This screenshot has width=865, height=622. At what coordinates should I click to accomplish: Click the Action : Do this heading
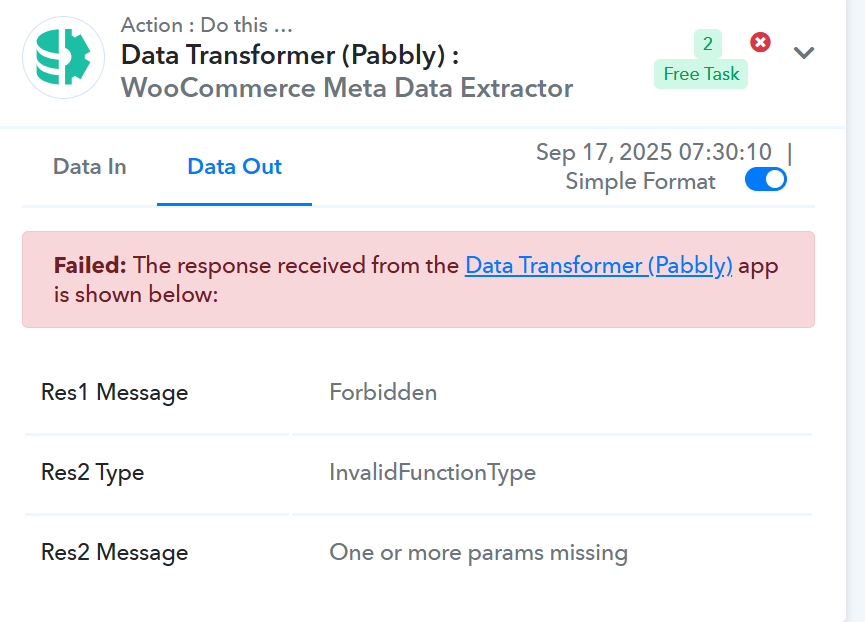tap(206, 25)
